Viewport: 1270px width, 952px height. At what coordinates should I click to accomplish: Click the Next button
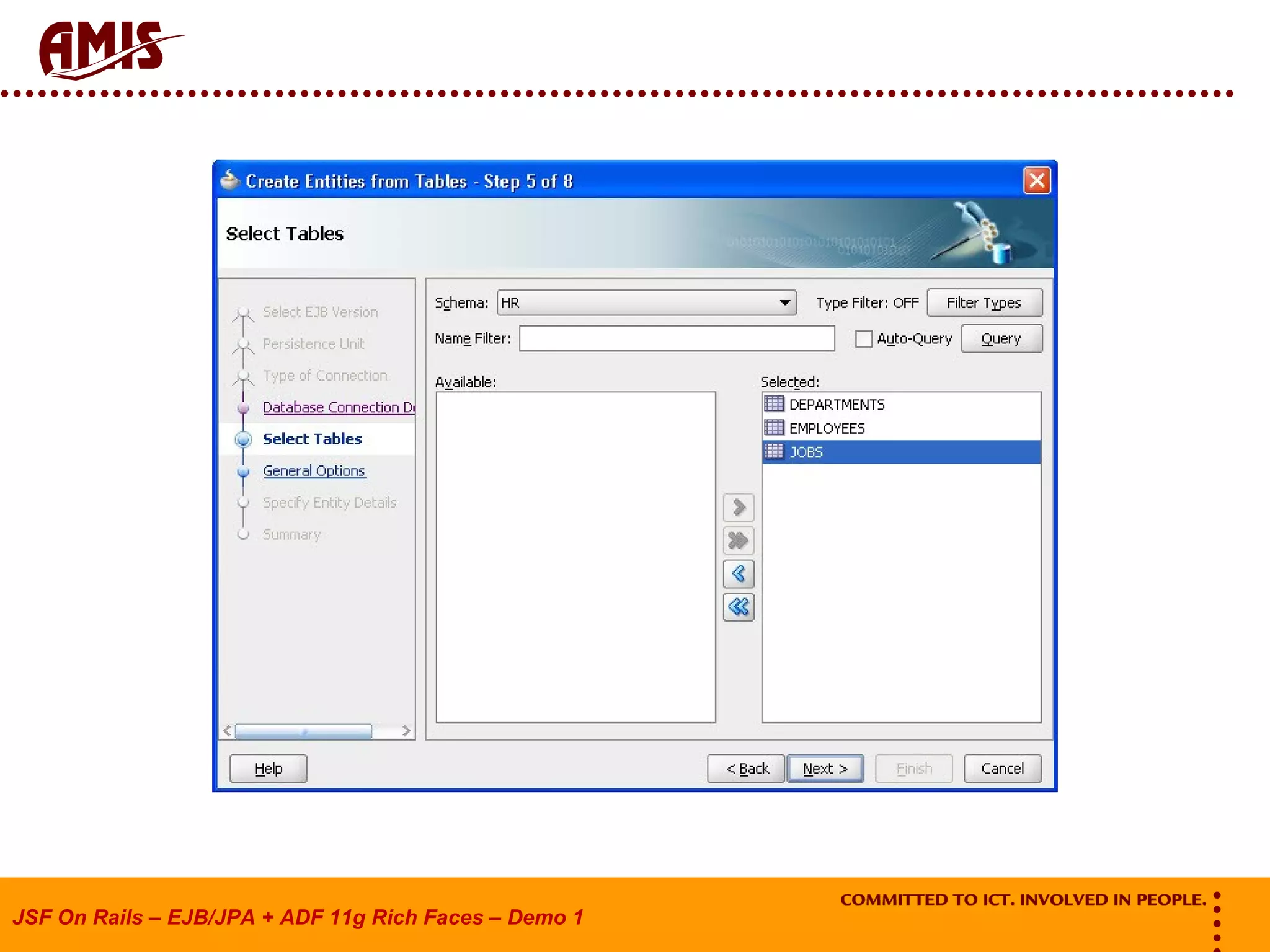825,769
